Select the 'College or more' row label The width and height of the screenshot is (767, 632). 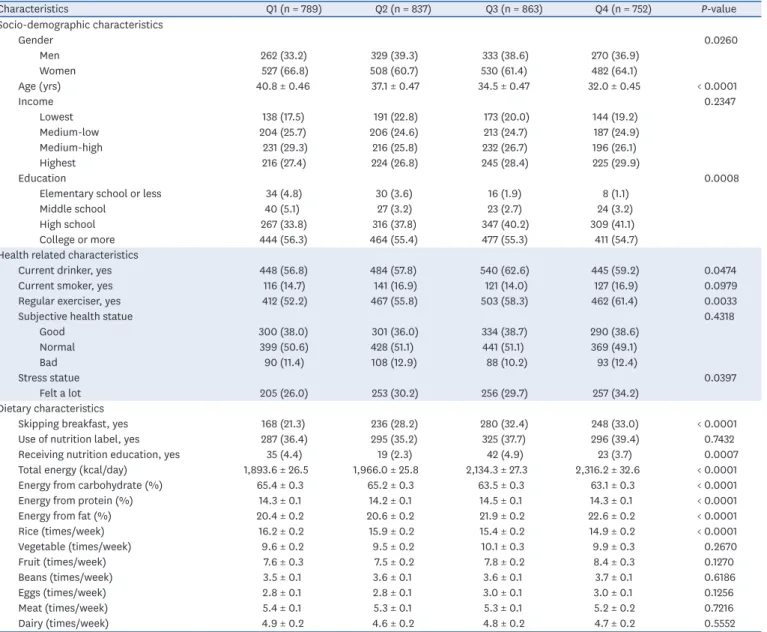point(77,240)
